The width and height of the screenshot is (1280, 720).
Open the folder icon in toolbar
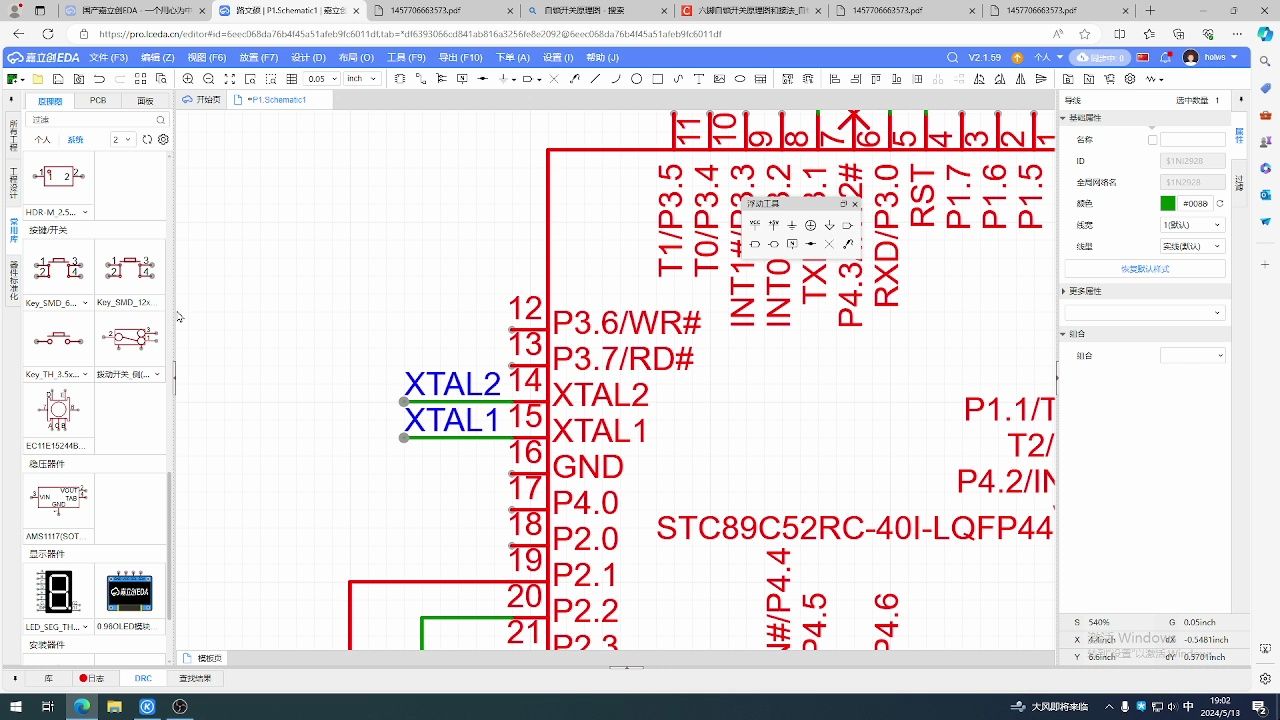(37, 78)
